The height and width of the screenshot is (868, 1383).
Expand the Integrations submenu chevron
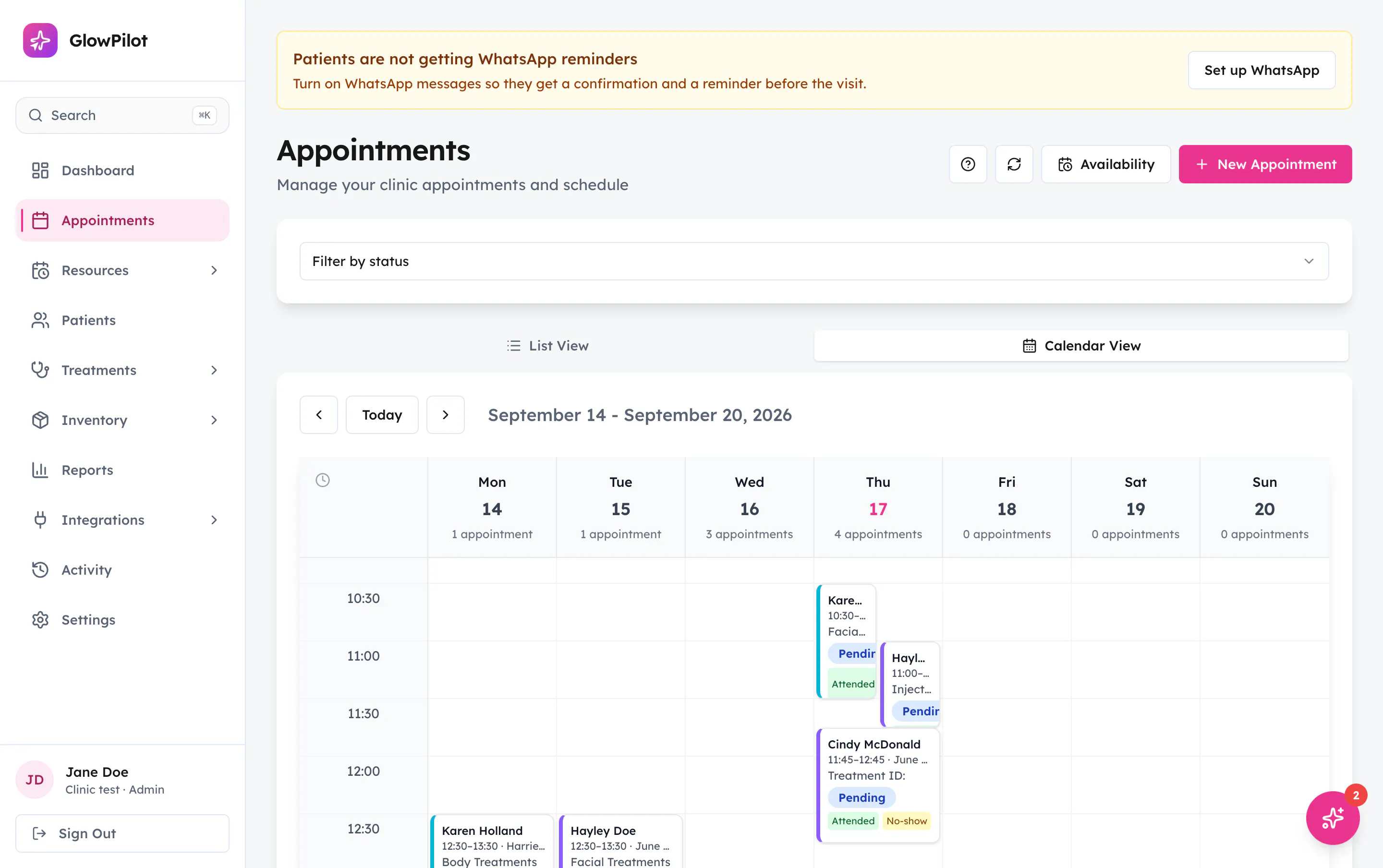click(214, 520)
